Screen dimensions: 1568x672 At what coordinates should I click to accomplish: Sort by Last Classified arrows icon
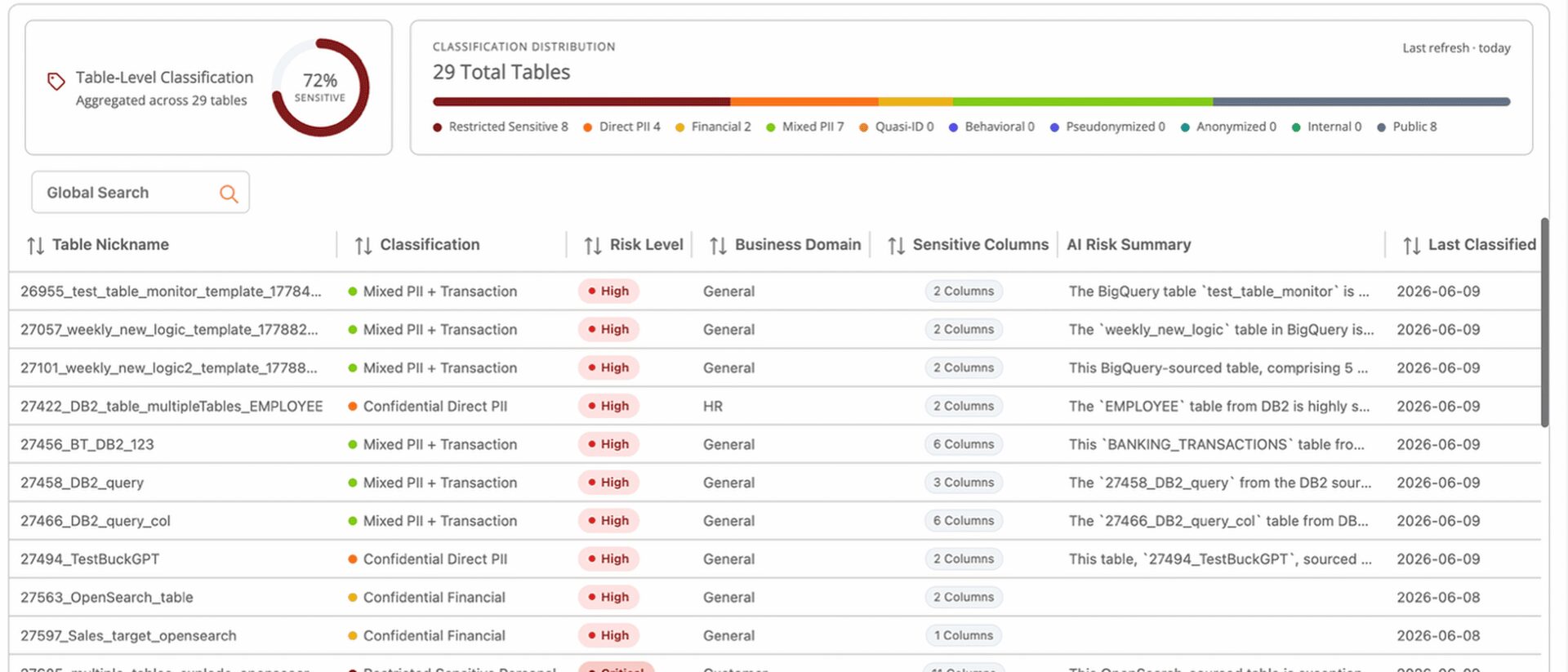click(x=1411, y=246)
